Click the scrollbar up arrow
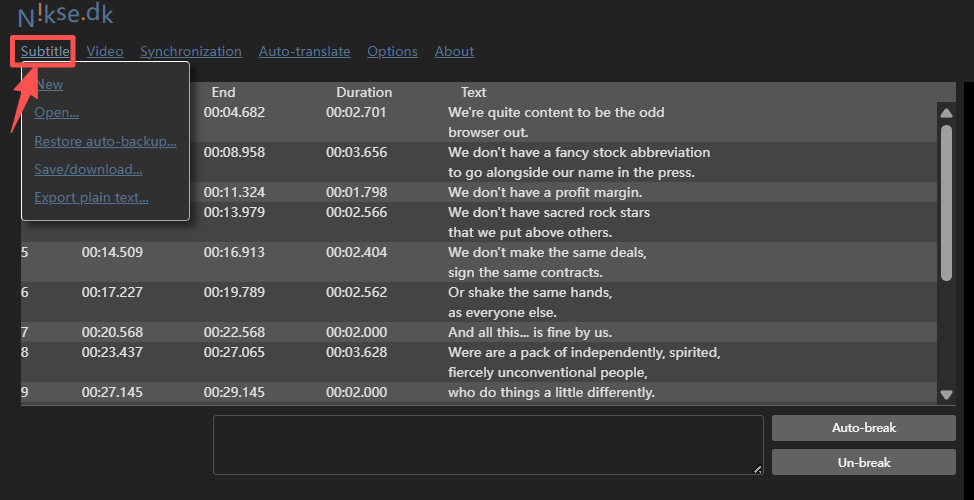 click(x=946, y=113)
